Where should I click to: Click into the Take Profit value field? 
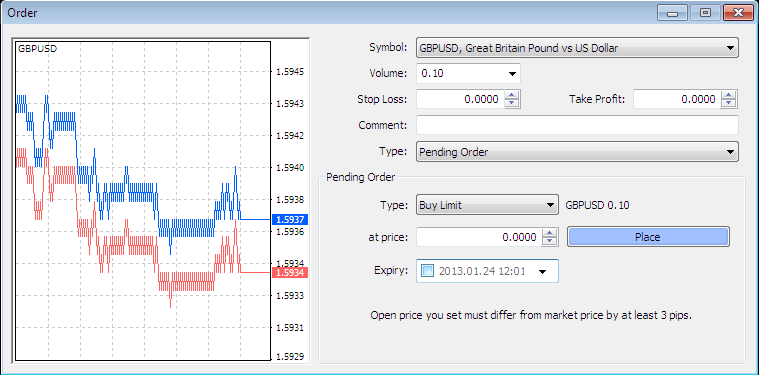coord(677,99)
